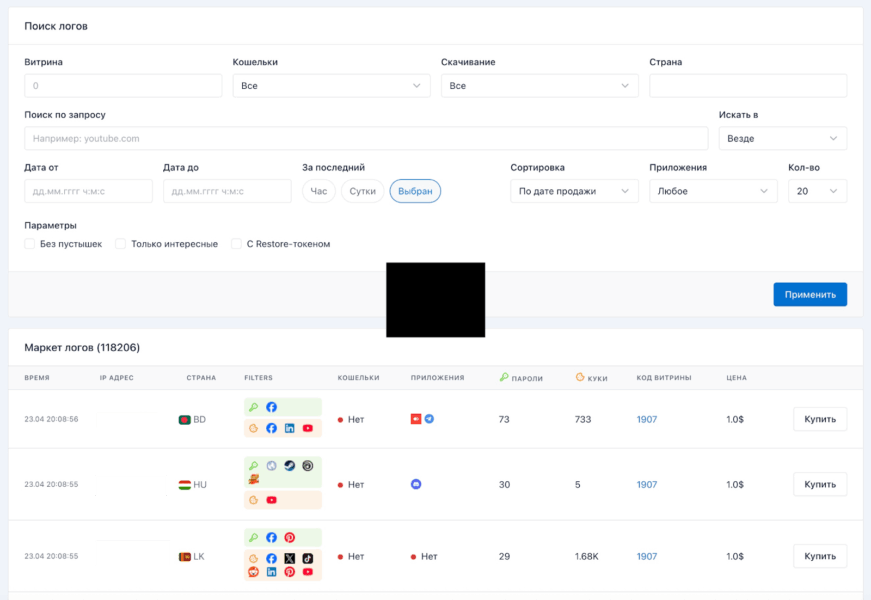This screenshot has height=600, width=871.
Task: Click the TikTok icon in the LK row
Action: pos(307,558)
